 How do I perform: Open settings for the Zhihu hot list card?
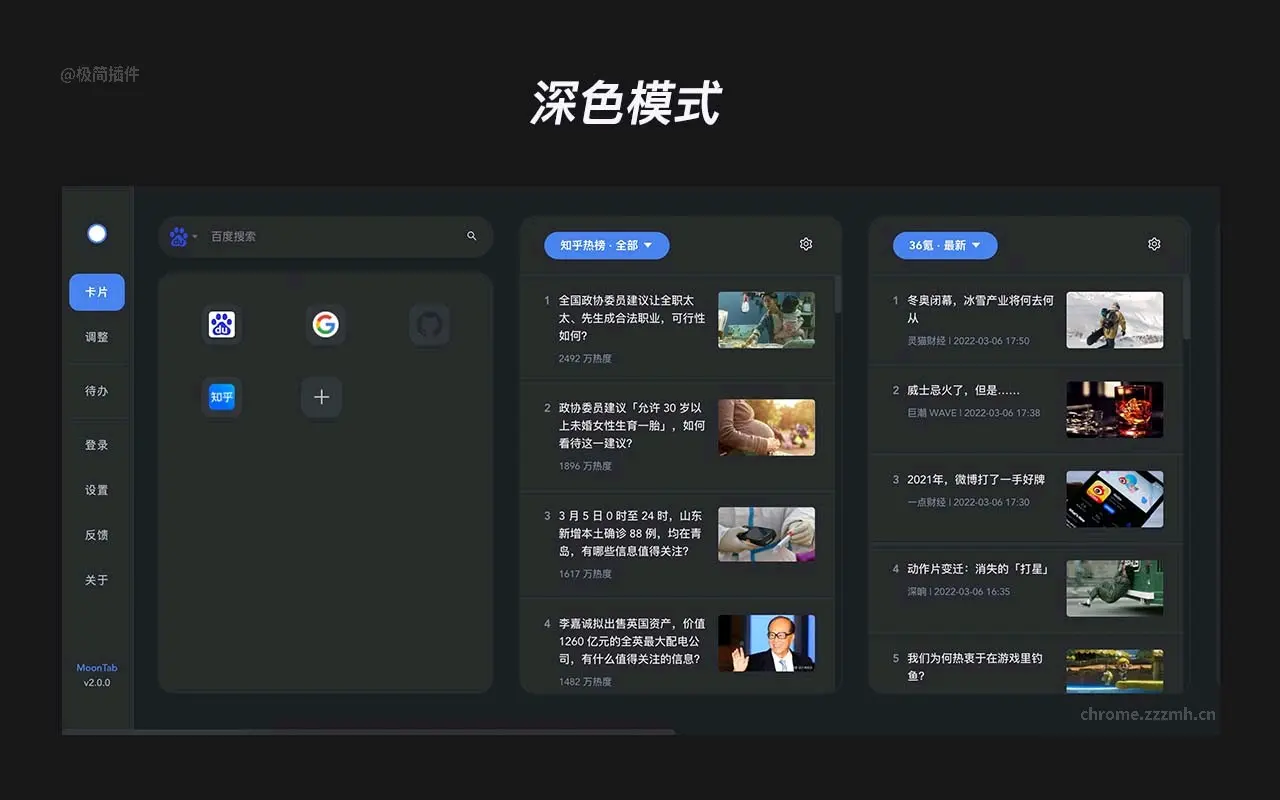click(805, 243)
